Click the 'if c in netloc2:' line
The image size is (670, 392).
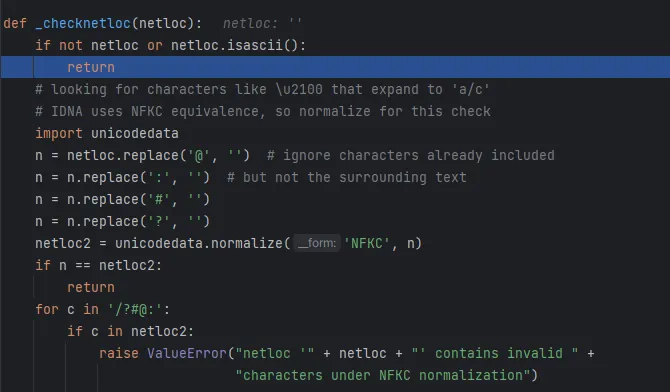[130, 332]
